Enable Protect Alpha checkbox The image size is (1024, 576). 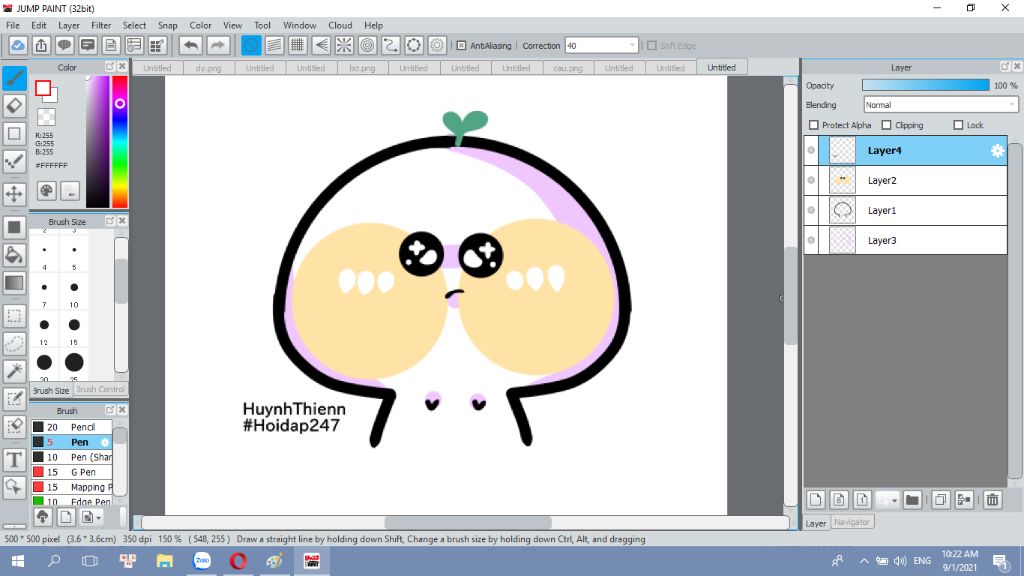814,125
